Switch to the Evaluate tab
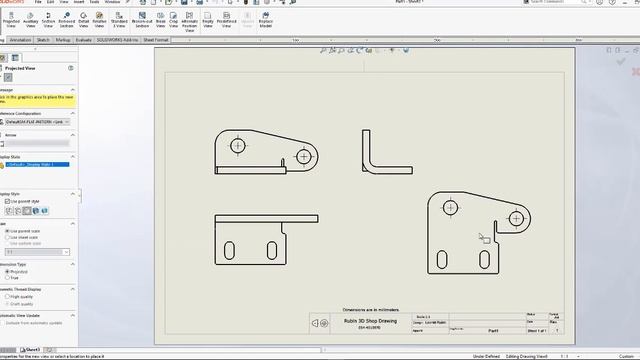Viewport: 640px width, 360px height. tap(84, 40)
